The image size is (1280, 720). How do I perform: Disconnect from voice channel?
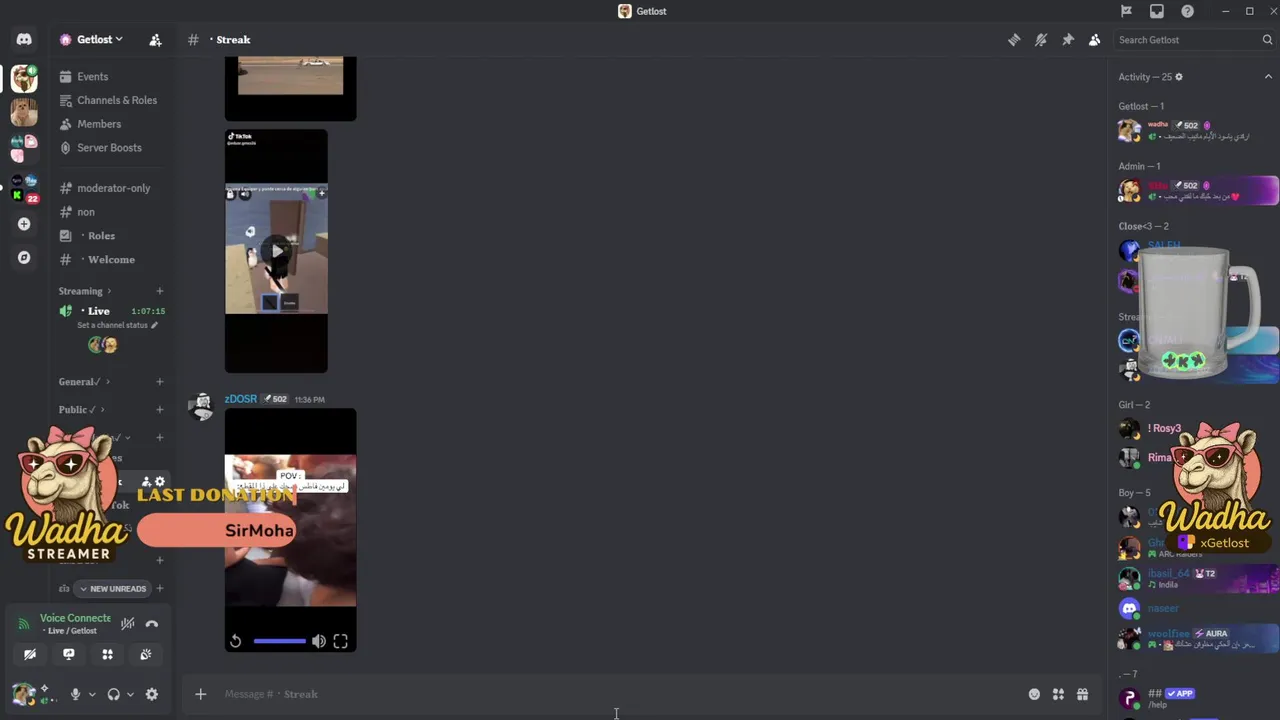(152, 624)
